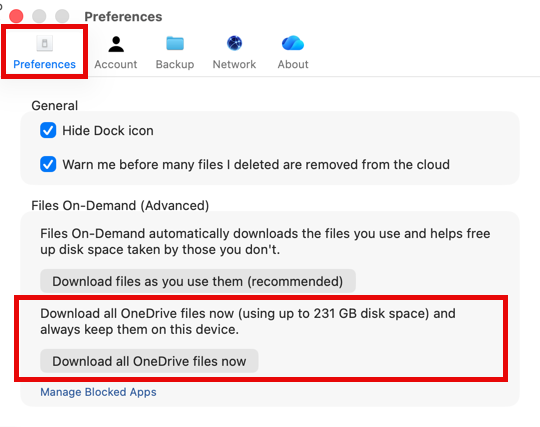Toggle Warn me before many files deleted
The height and width of the screenshot is (427, 540).
click(x=48, y=164)
